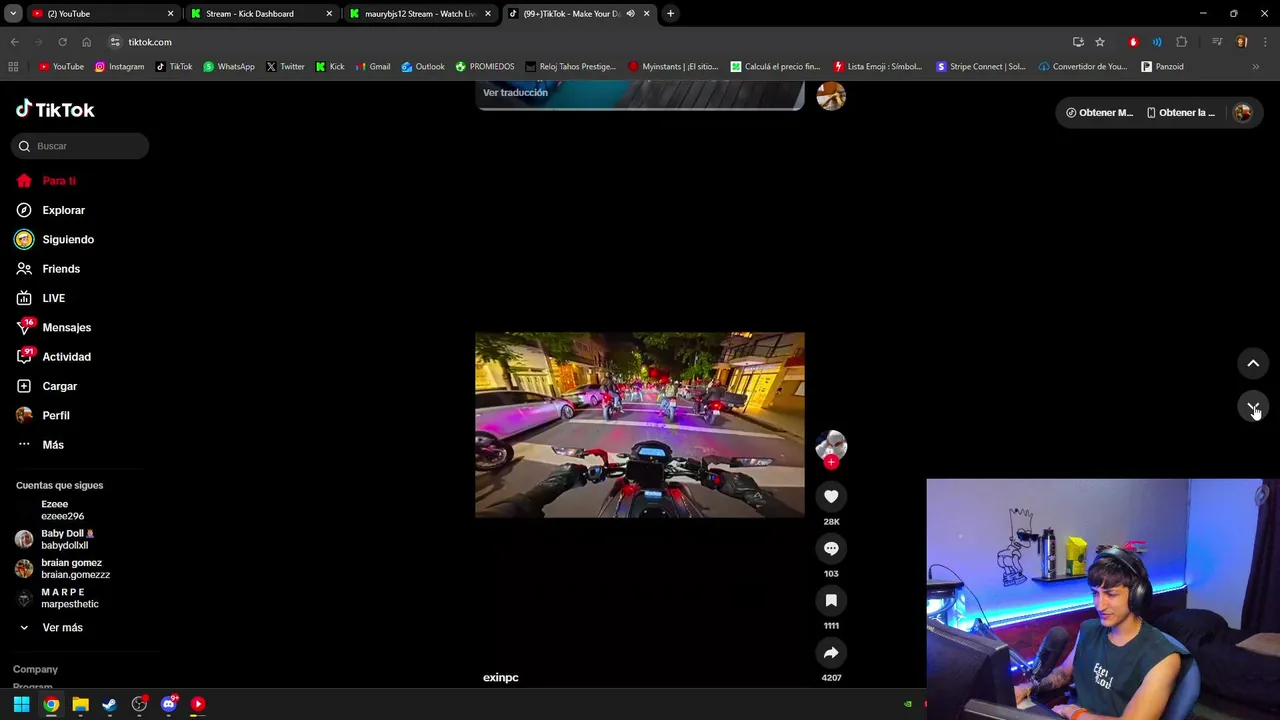Open comments via the 103 comment icon
This screenshot has width=1280, height=720.
click(x=831, y=549)
